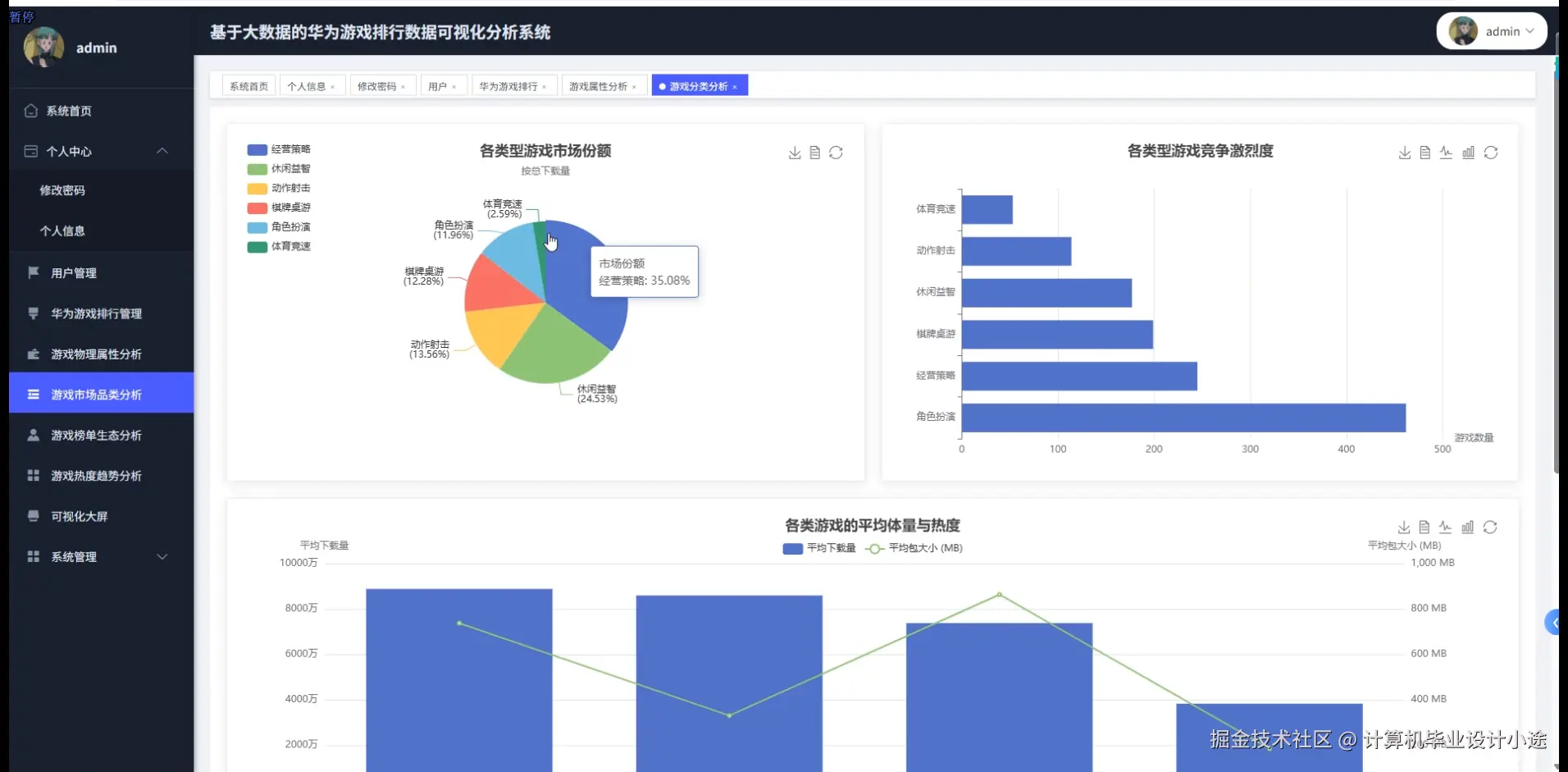Refresh the 各类型游戏市场份额 chart
The width and height of the screenshot is (1568, 772).
tap(836, 153)
